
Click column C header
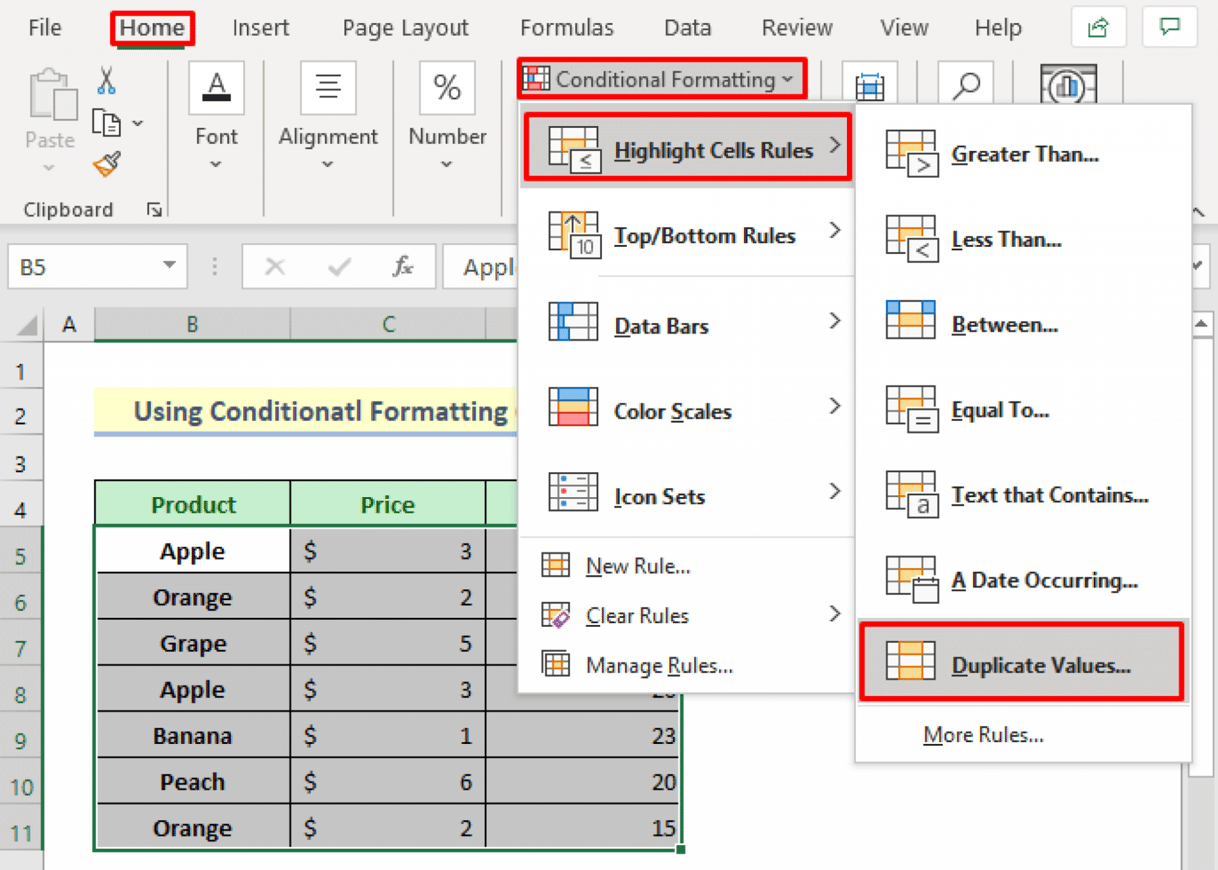coord(388,324)
